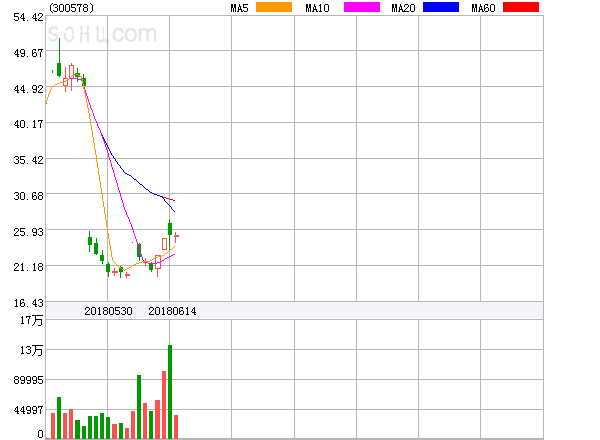Click the 17万 volume axis label

(x=31, y=320)
